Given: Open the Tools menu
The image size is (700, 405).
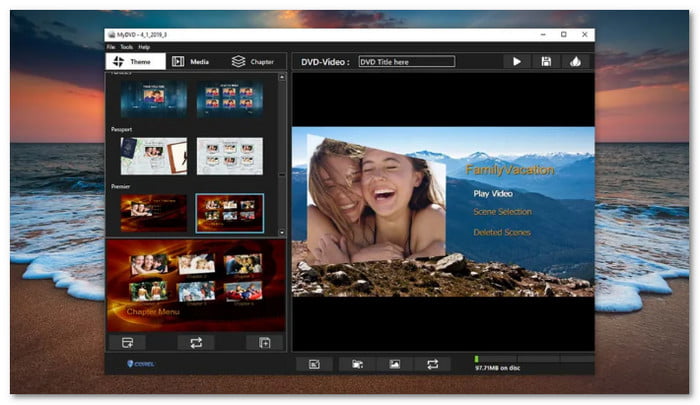Looking at the screenshot, I should [126, 47].
